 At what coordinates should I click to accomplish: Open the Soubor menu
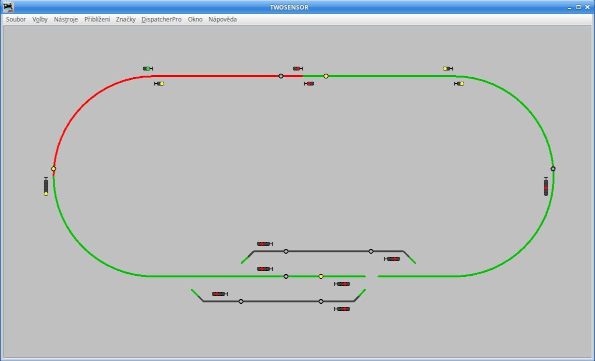coord(16,19)
